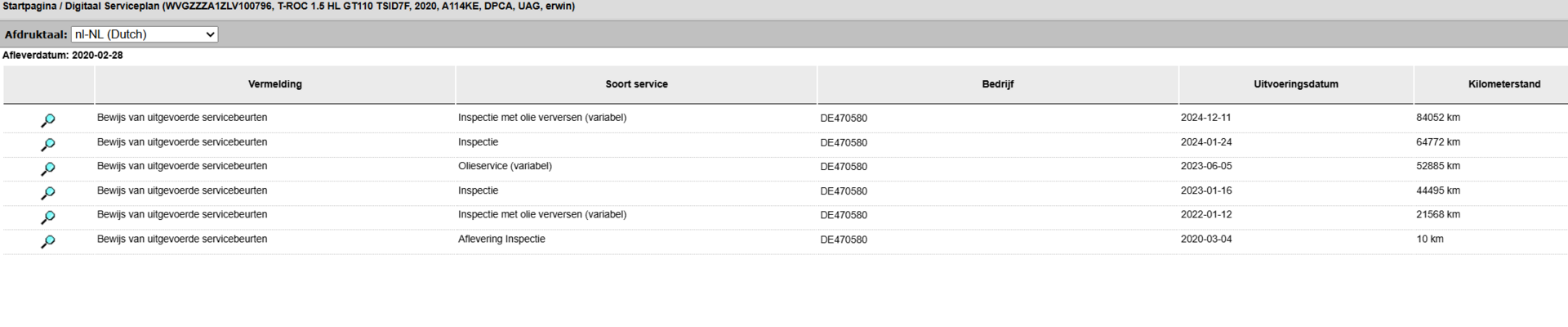Click the Olieservice (variabel) service text

click(x=505, y=166)
